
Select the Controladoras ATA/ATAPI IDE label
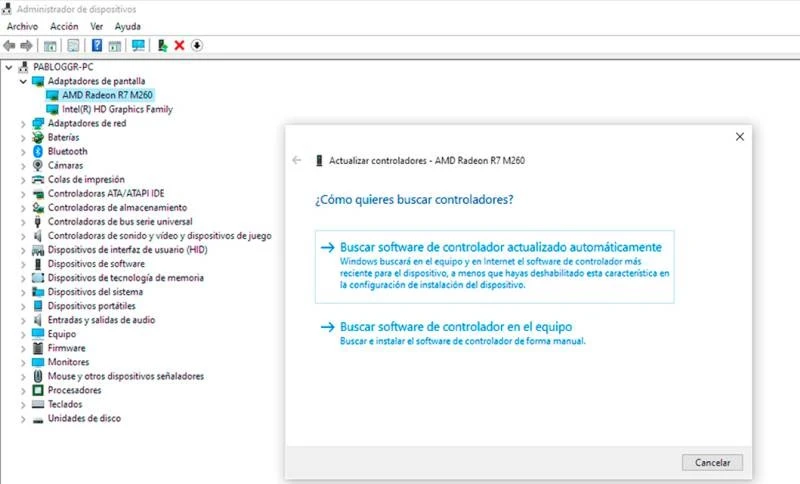coord(106,194)
